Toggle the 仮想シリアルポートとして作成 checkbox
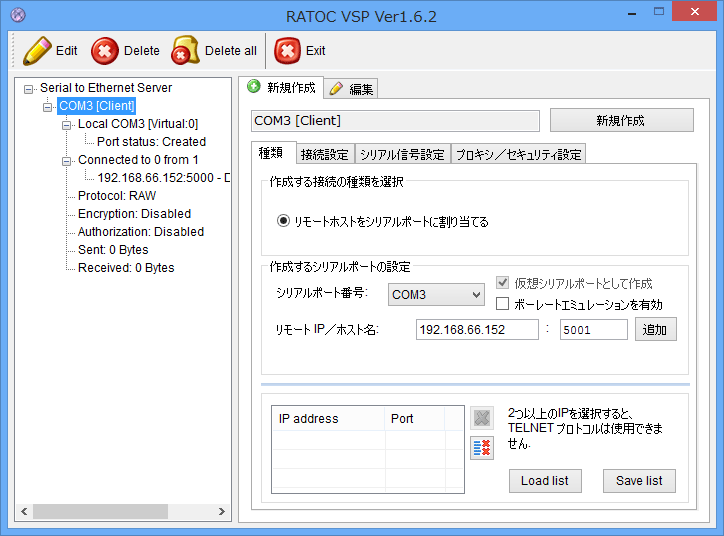The width and height of the screenshot is (724, 536). (x=502, y=283)
